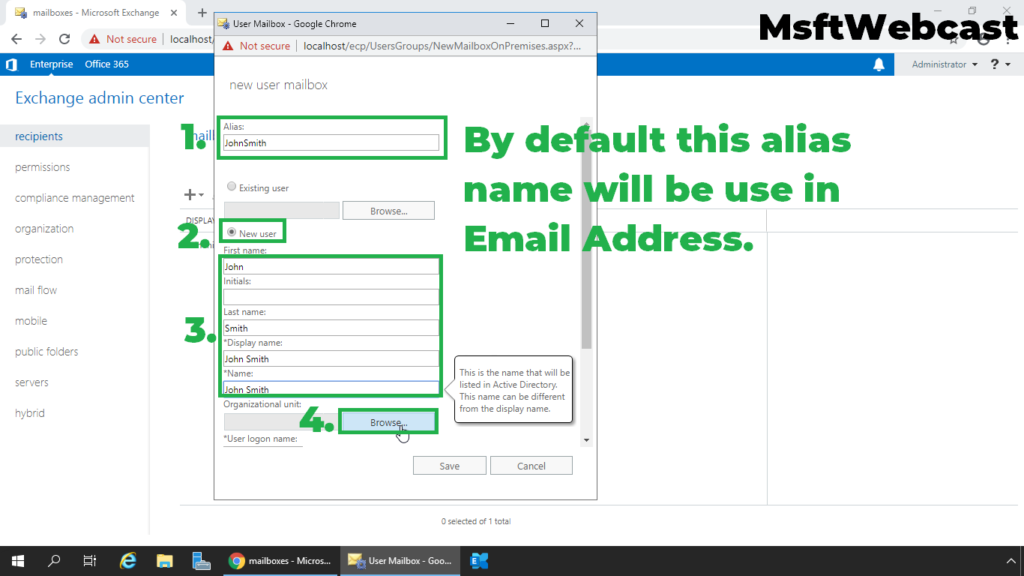1024x576 pixels.
Task: Click in the Alias input field
Action: (x=330, y=143)
